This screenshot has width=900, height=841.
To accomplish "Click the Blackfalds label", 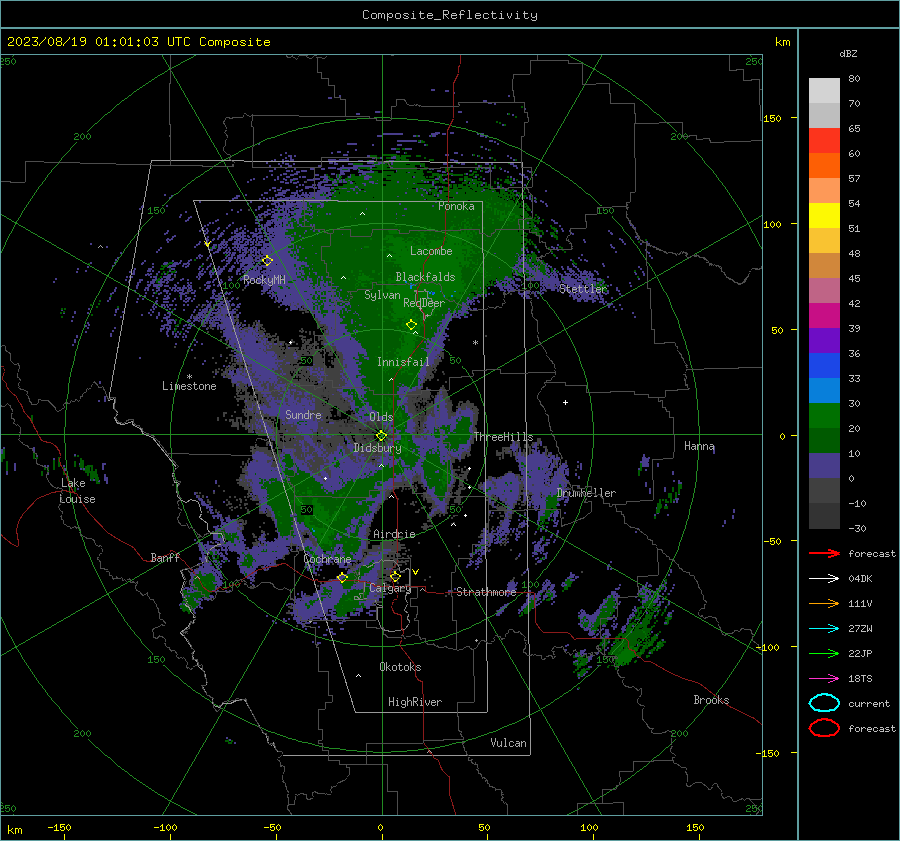I will pos(425,277).
